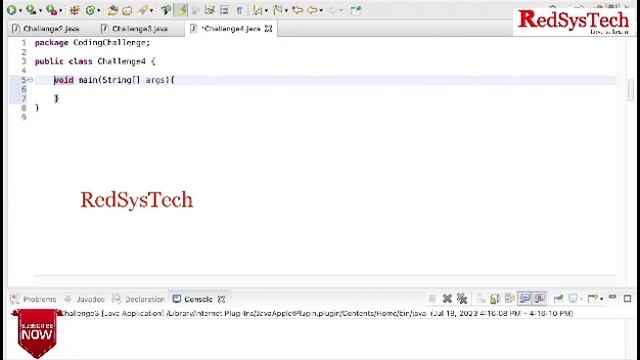
Task: Select the *Challenge4.java editor tab
Action: 231,29
